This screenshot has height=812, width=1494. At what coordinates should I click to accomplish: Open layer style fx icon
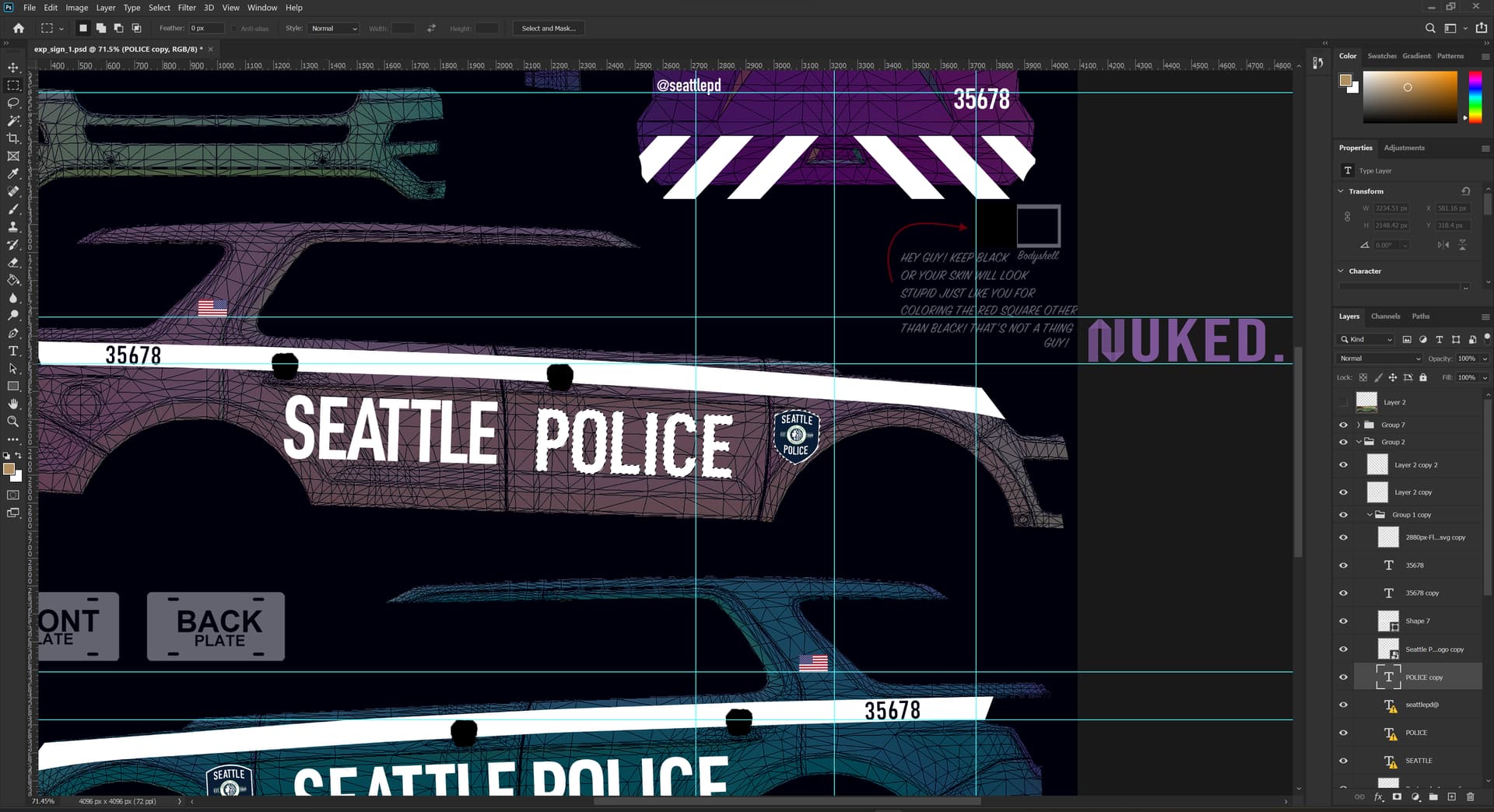pos(1379,796)
